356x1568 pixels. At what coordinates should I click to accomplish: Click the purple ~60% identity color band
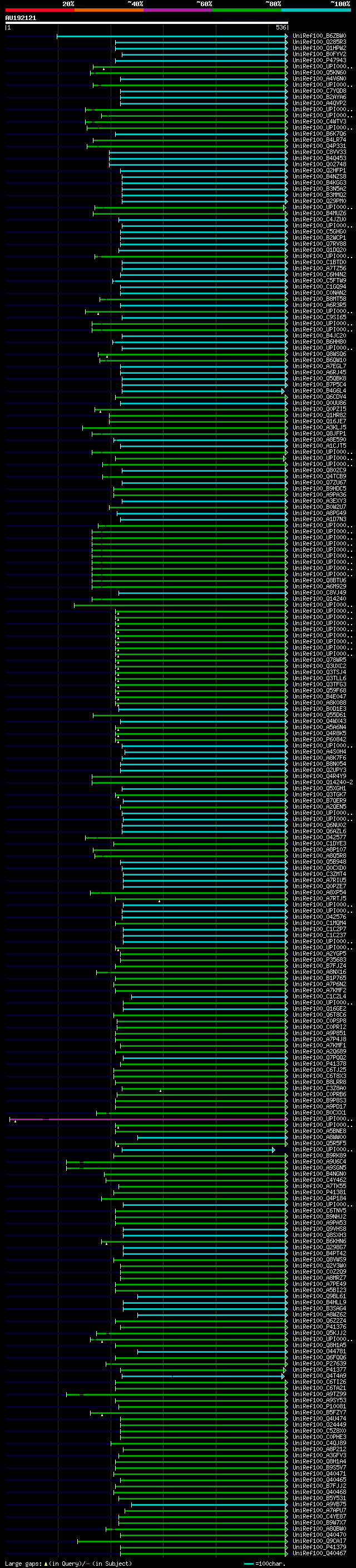179,10
